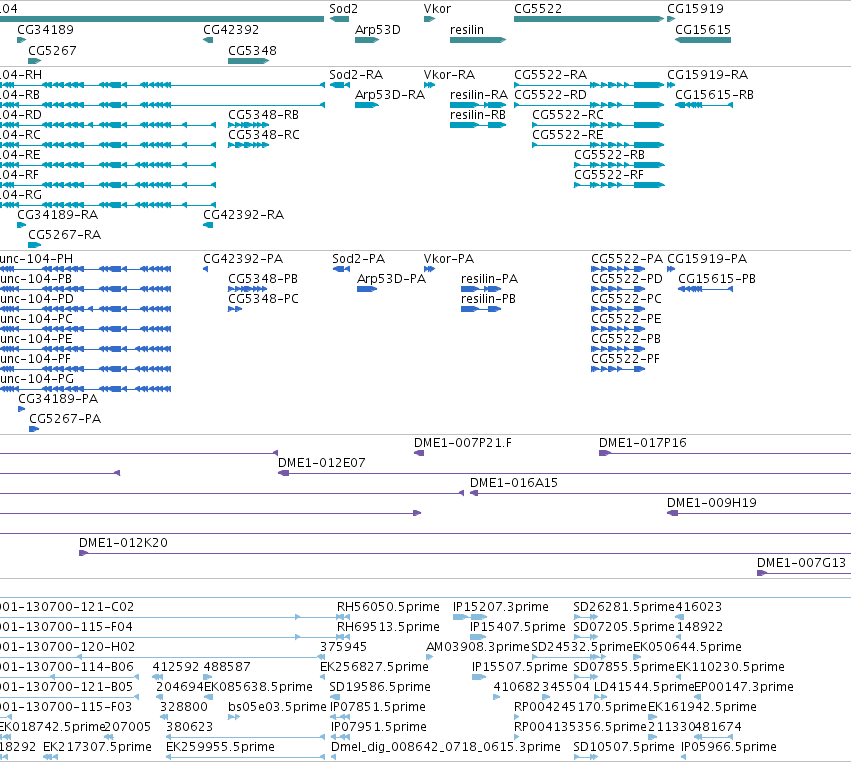
Task: Select the CG5522-PF protein label
Action: [625, 358]
